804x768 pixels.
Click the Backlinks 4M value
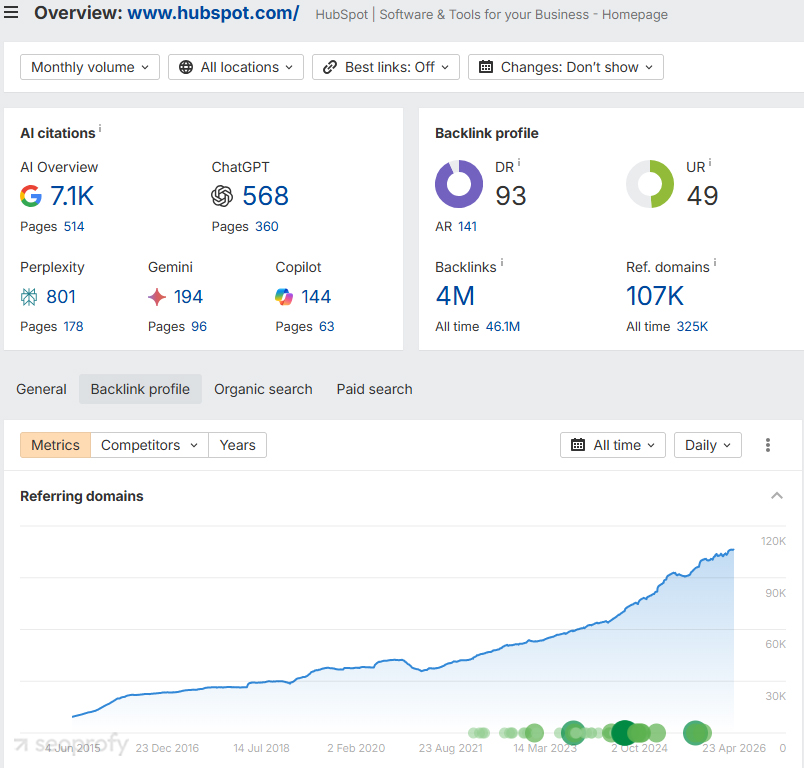coord(455,296)
